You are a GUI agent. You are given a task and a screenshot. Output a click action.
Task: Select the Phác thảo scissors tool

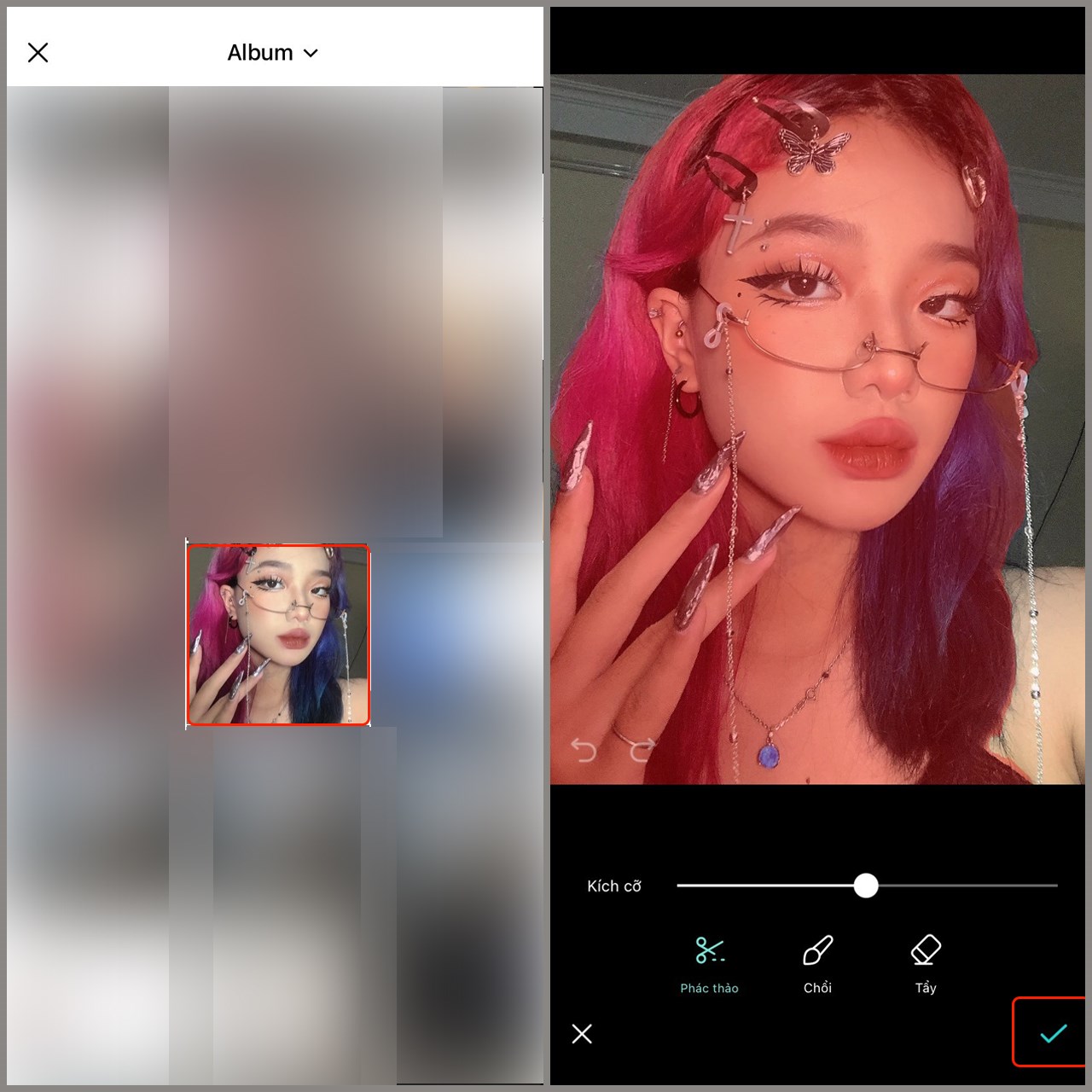pyautogui.click(x=709, y=965)
